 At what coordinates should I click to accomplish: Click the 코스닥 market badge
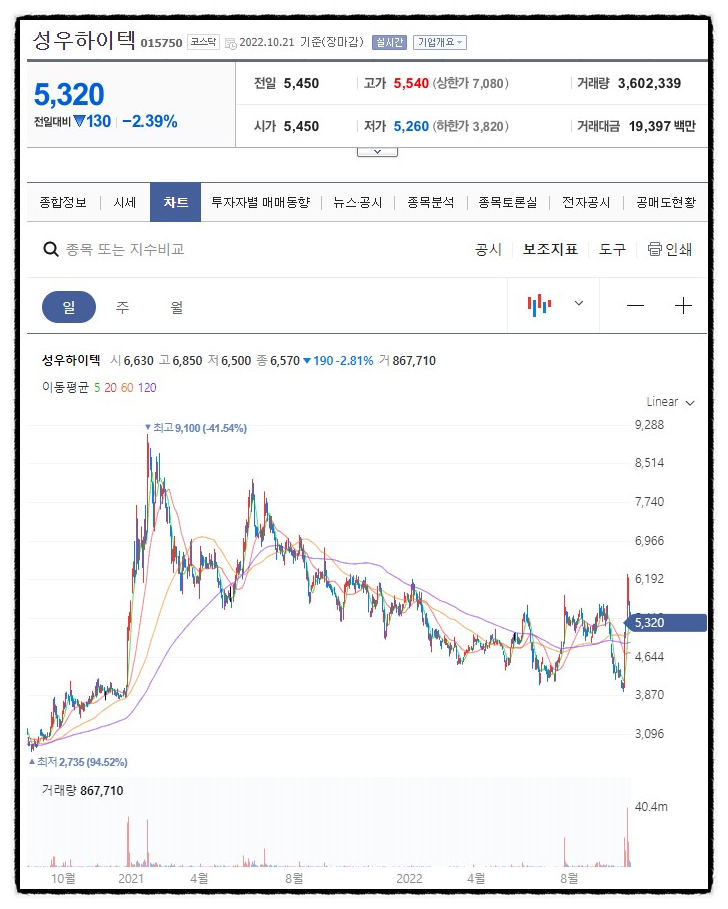coord(203,42)
